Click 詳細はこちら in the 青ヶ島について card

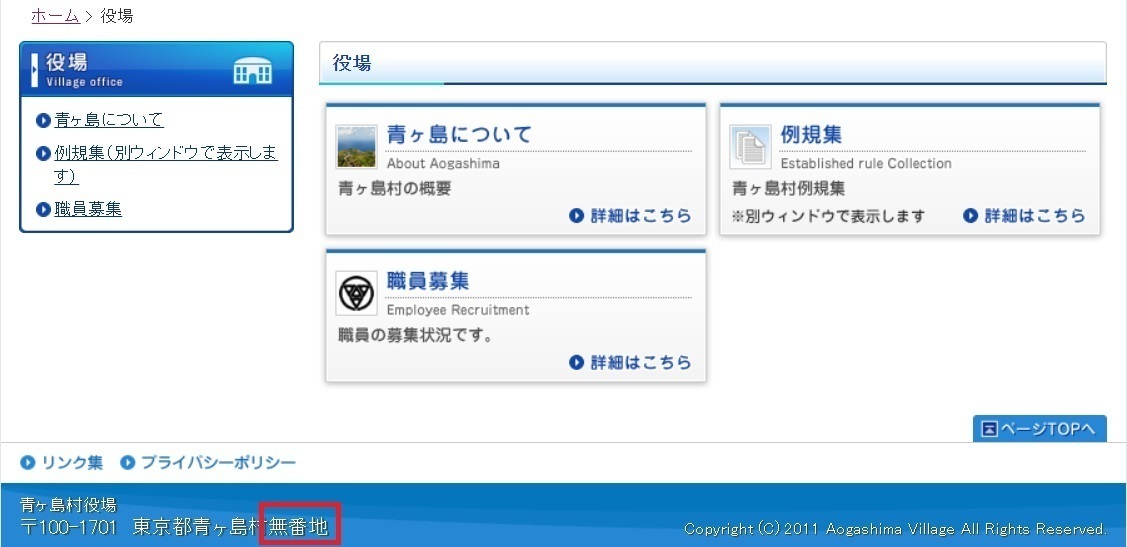630,216
